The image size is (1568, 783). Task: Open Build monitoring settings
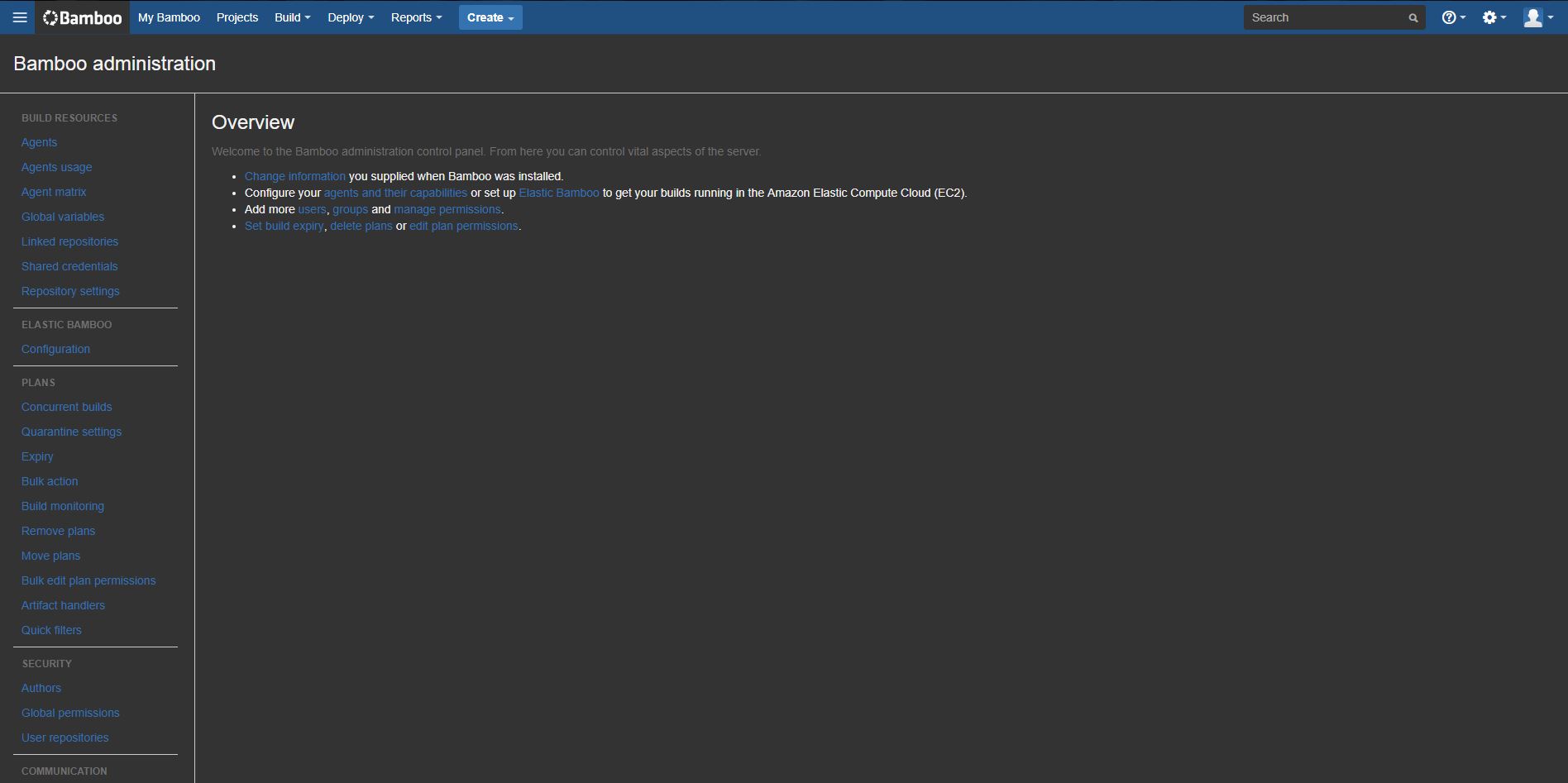click(x=63, y=506)
